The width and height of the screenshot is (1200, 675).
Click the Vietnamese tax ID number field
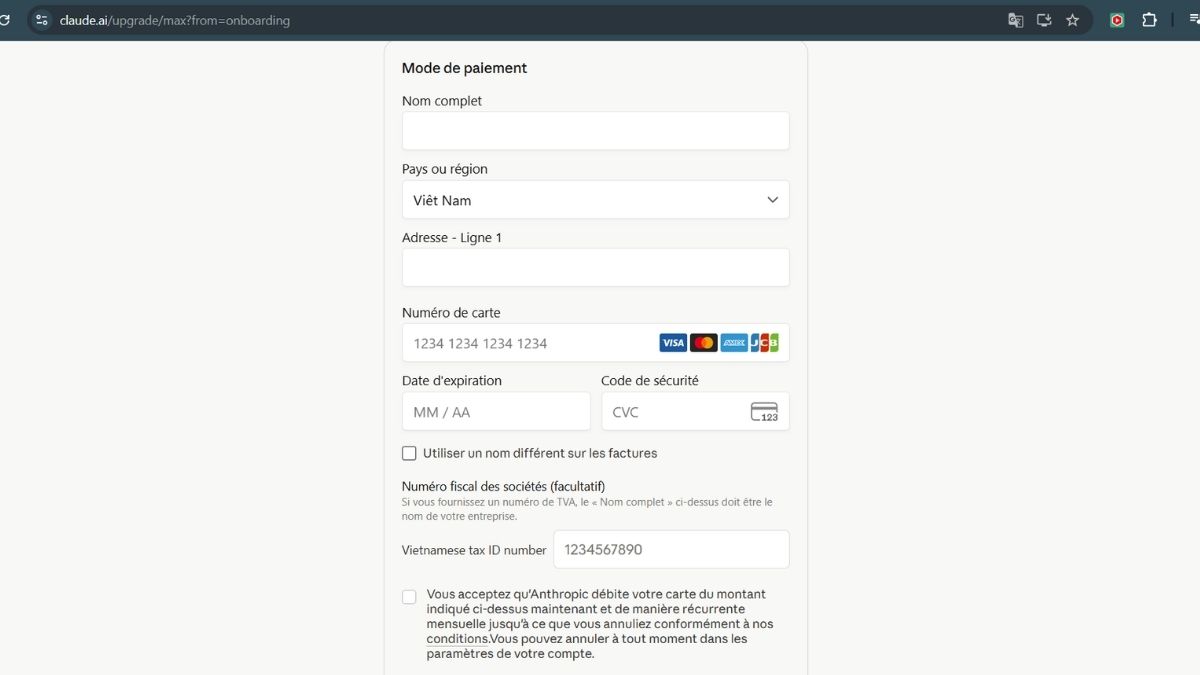click(671, 550)
